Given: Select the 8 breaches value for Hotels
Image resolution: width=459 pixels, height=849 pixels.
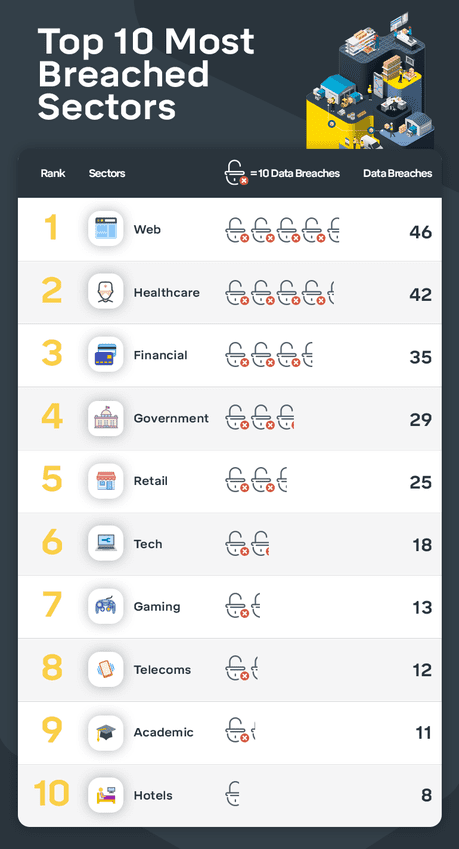Looking at the screenshot, I should (x=427, y=795).
